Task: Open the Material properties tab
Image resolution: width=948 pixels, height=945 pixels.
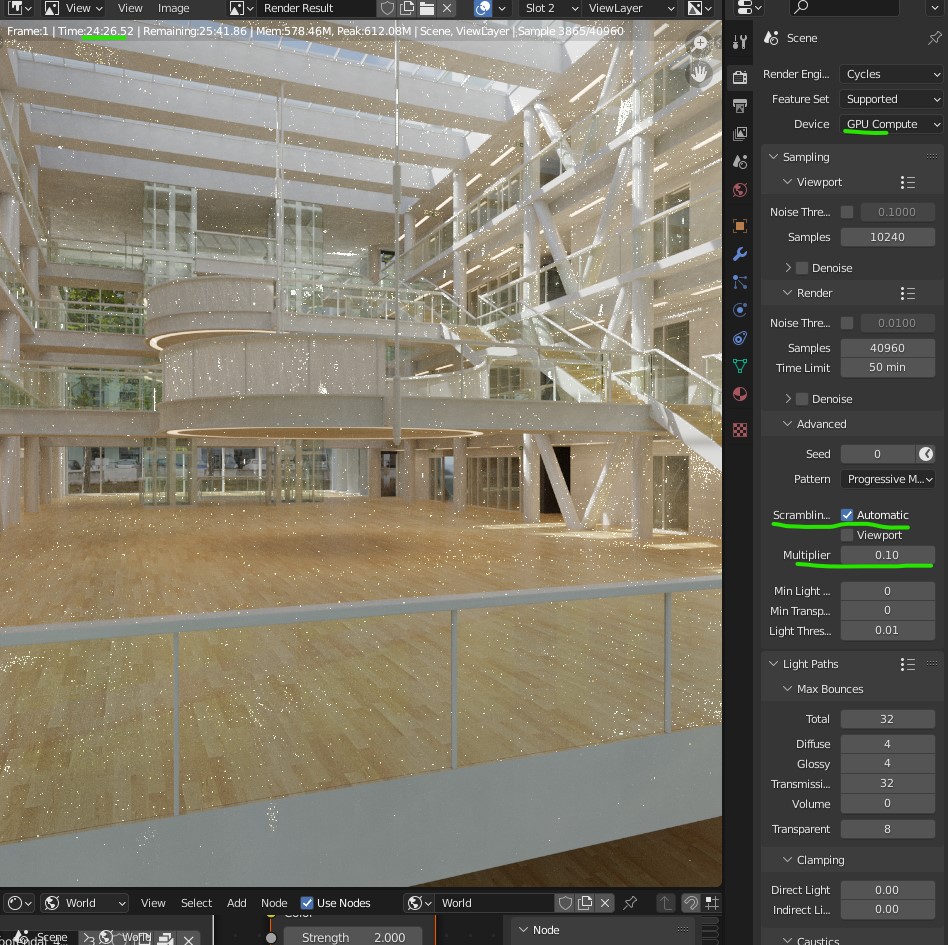Action: pos(740,394)
